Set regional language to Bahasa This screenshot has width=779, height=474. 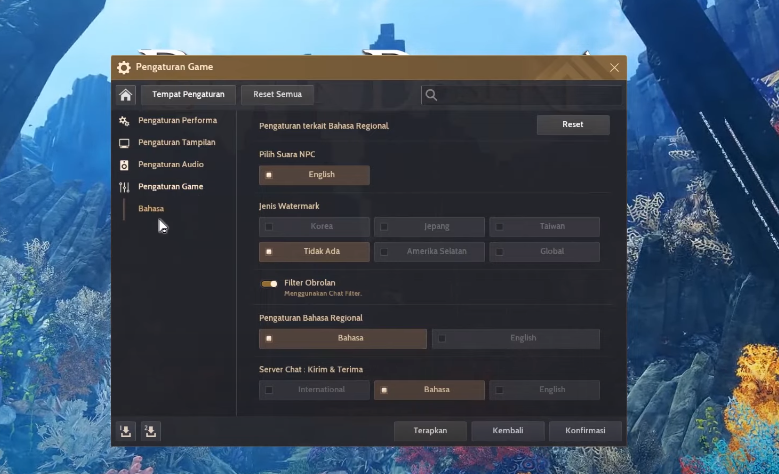[343, 338]
